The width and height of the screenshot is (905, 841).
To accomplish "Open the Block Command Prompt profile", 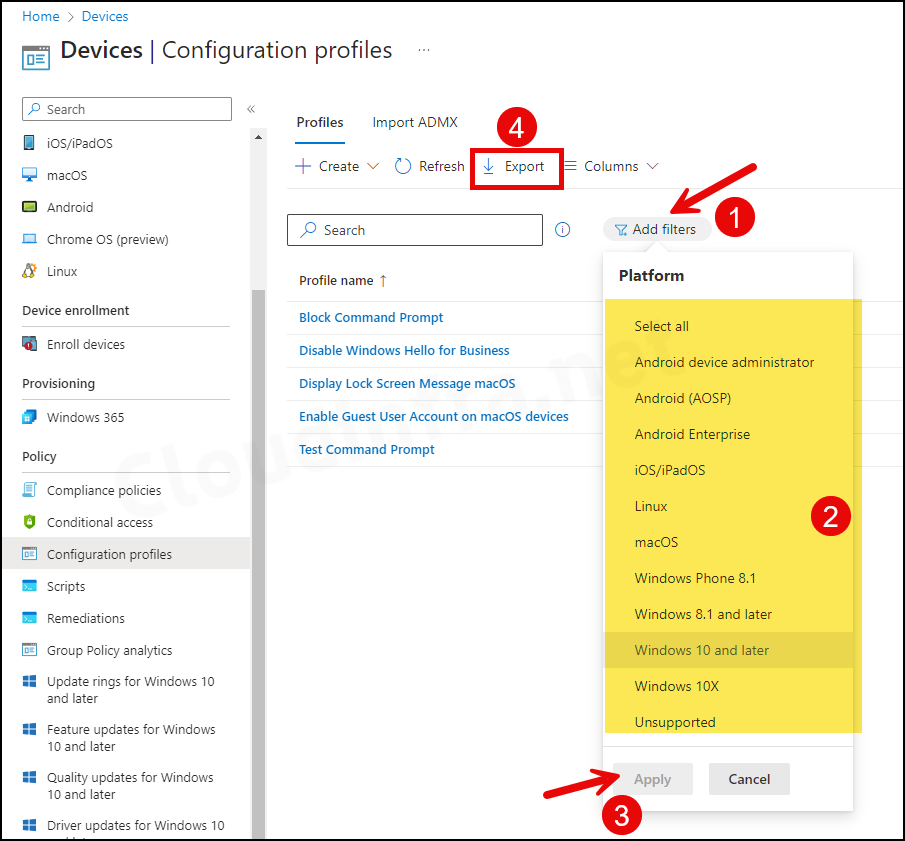I will pos(371,317).
